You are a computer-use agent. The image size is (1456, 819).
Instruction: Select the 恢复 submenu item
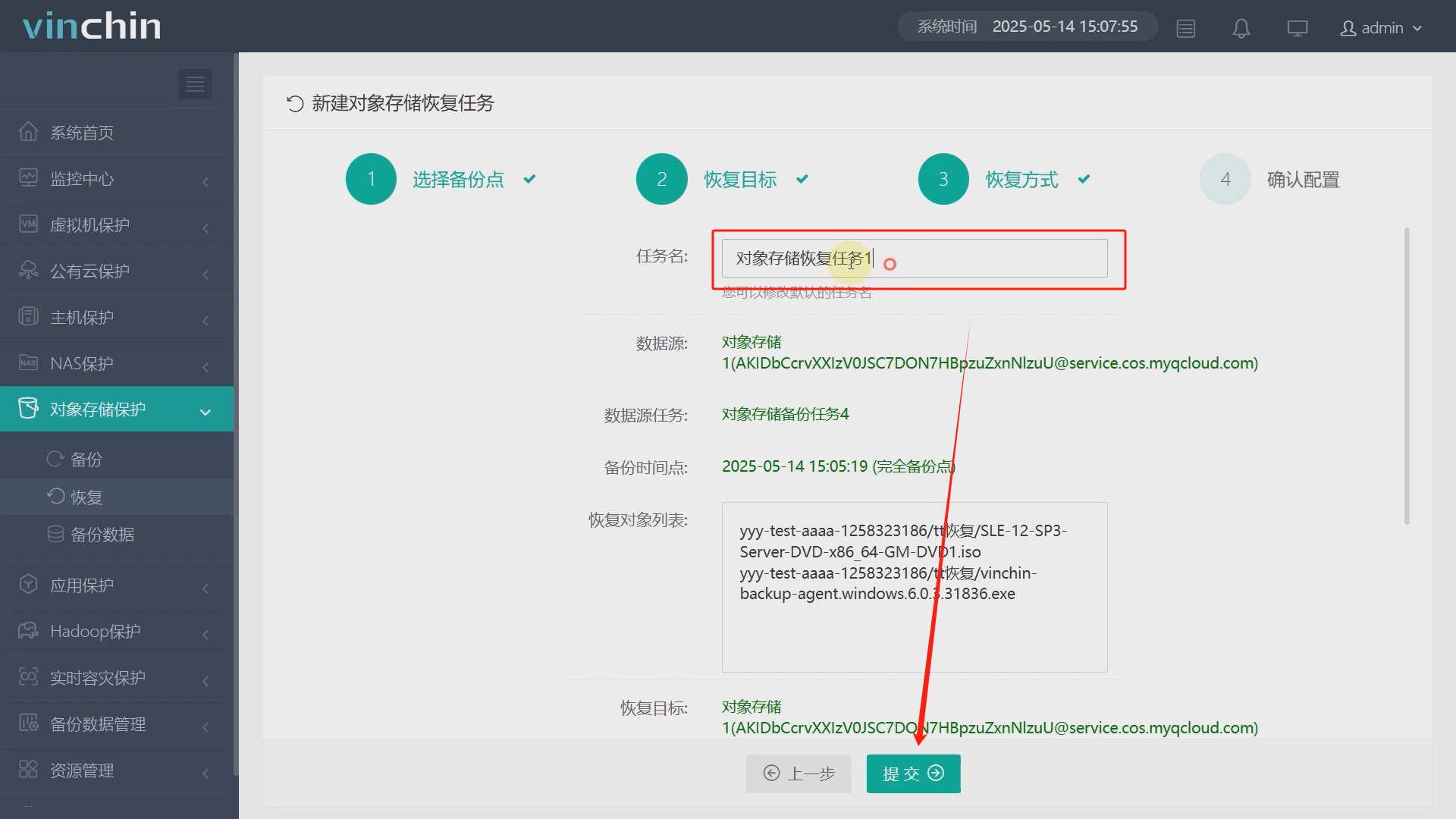[x=117, y=497]
